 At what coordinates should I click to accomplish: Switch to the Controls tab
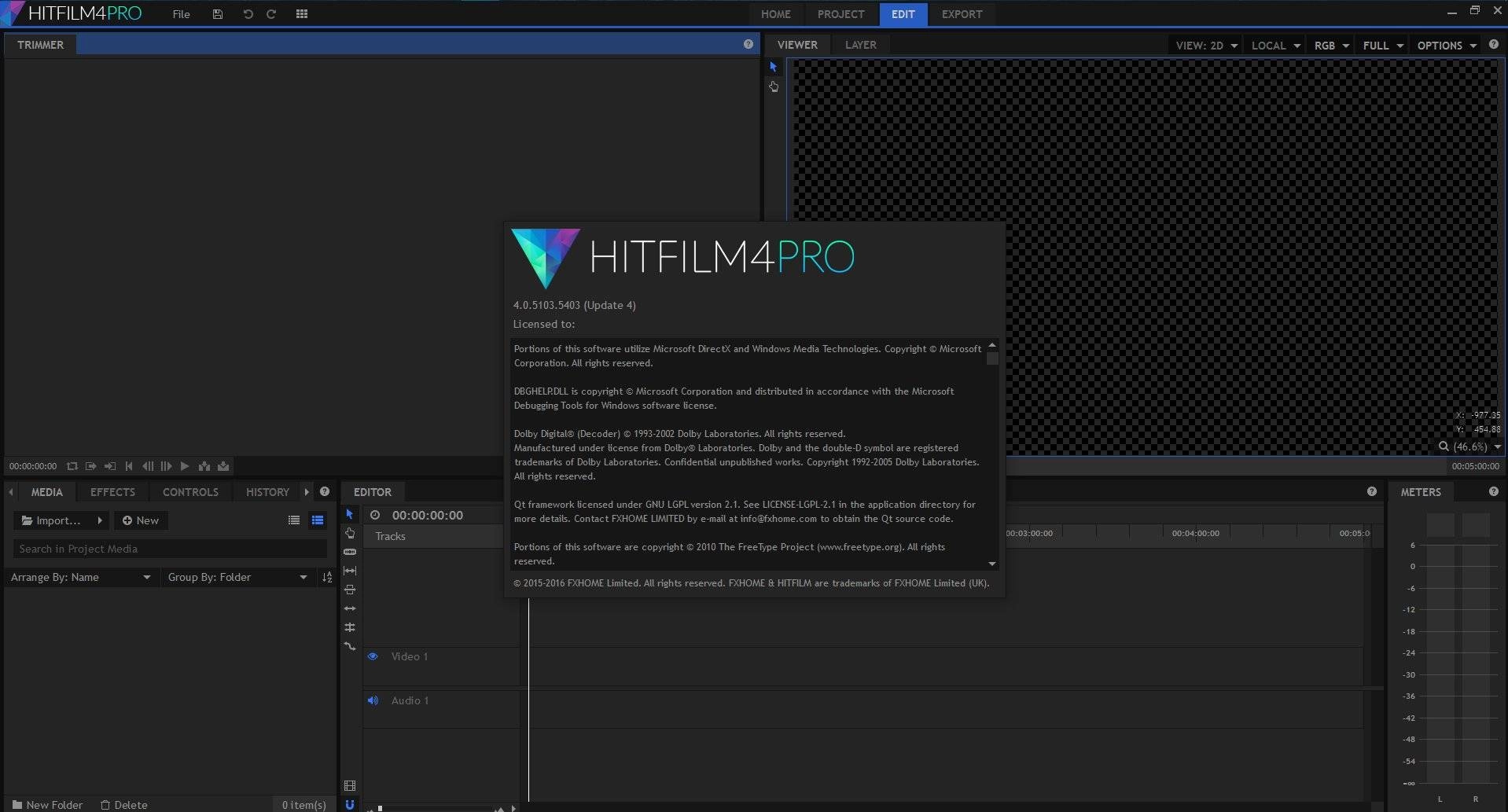click(x=190, y=492)
